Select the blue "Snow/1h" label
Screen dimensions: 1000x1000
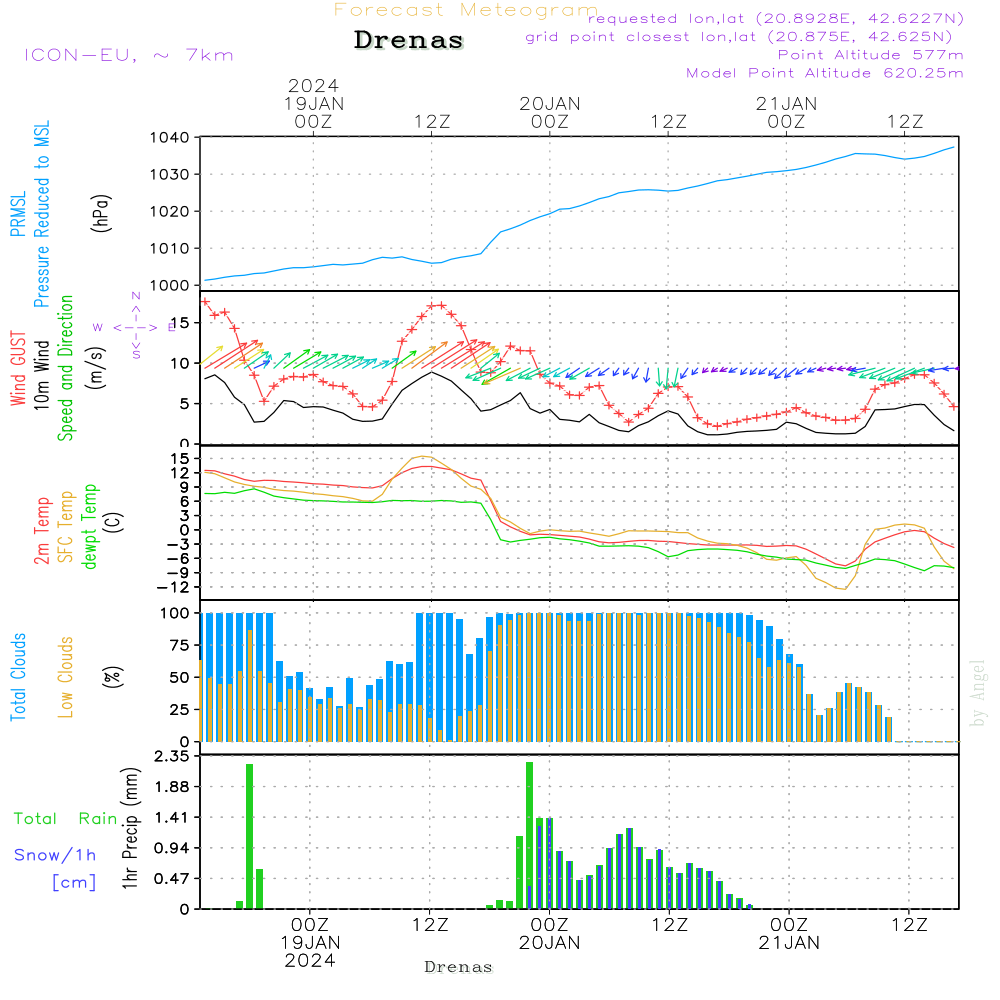coord(55,855)
